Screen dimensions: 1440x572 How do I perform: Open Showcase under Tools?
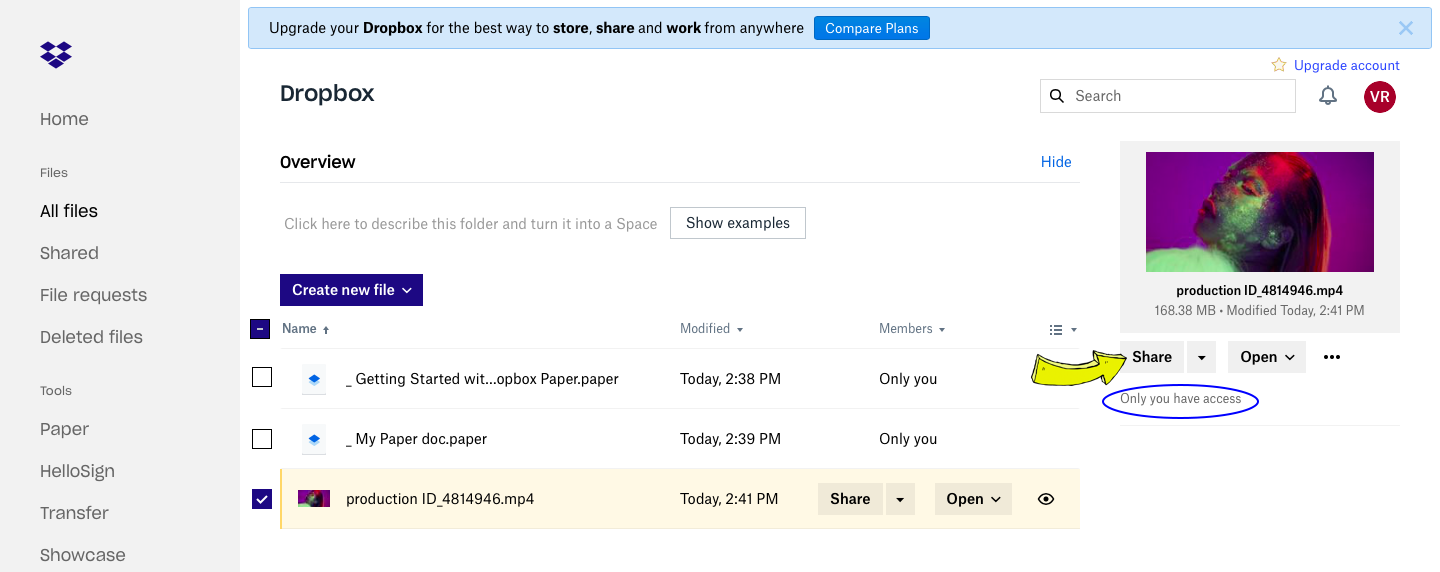tap(83, 555)
